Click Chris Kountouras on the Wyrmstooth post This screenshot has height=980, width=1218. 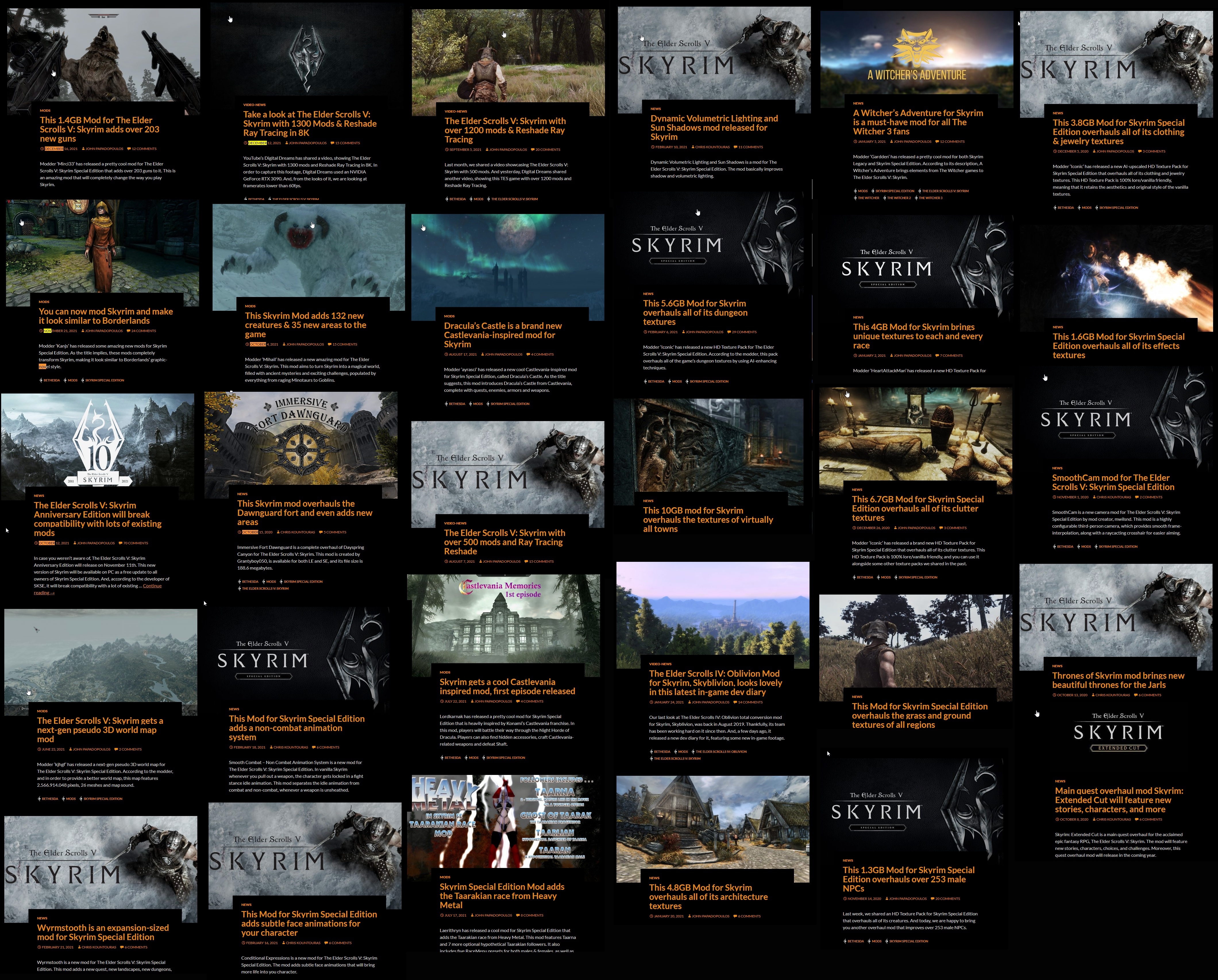[x=97, y=947]
